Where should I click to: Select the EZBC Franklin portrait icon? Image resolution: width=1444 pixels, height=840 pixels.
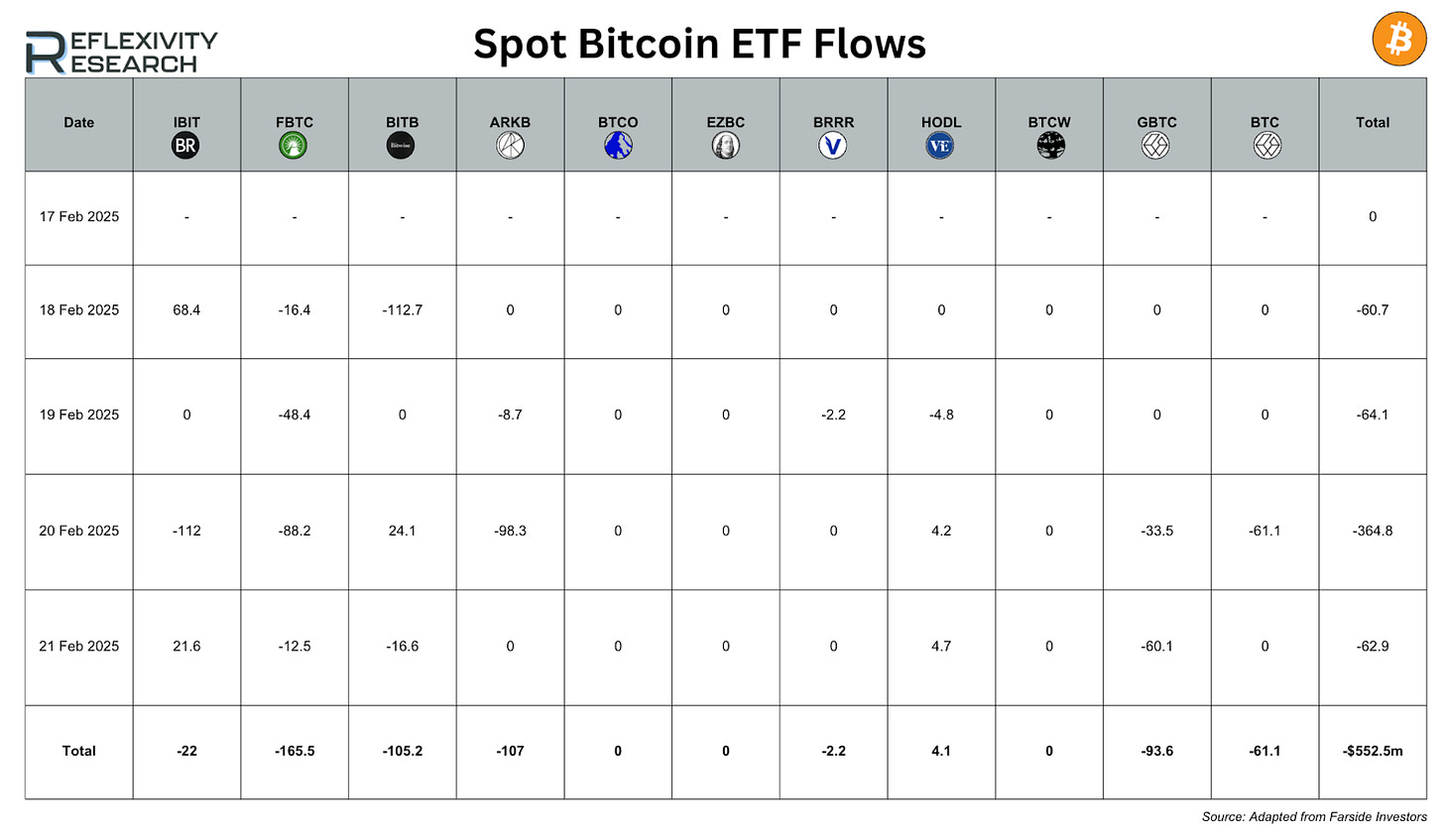pyautogui.click(x=726, y=146)
